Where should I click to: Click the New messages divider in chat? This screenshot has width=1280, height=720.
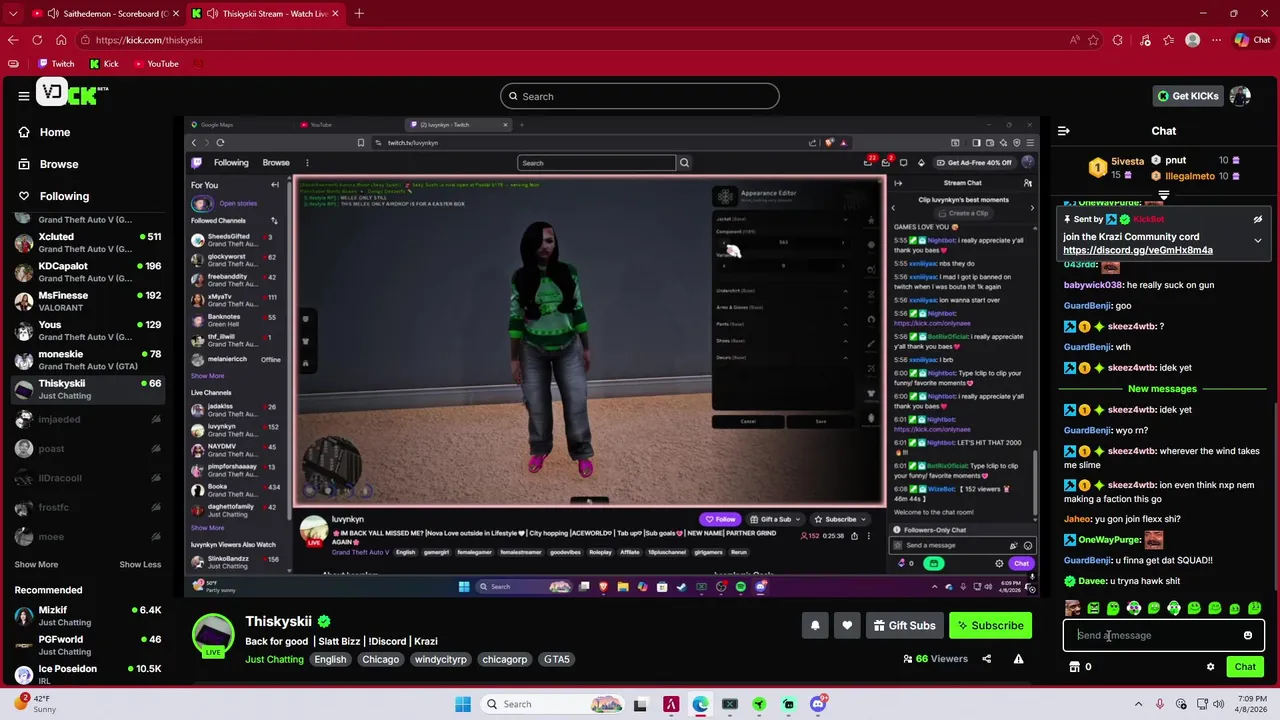pyautogui.click(x=1162, y=389)
